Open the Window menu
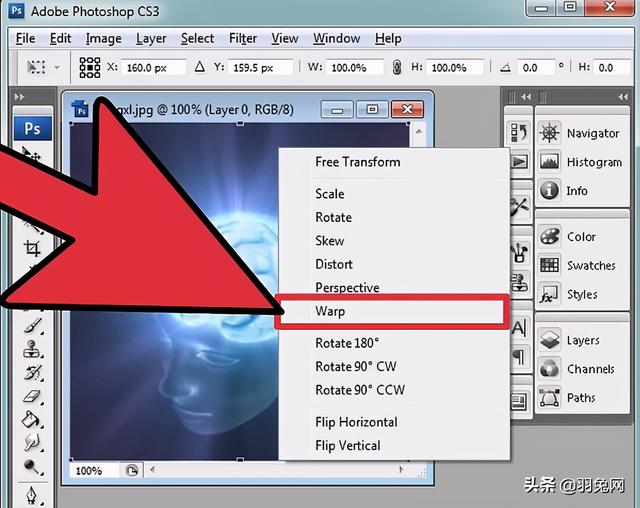640x508 pixels. click(336, 38)
